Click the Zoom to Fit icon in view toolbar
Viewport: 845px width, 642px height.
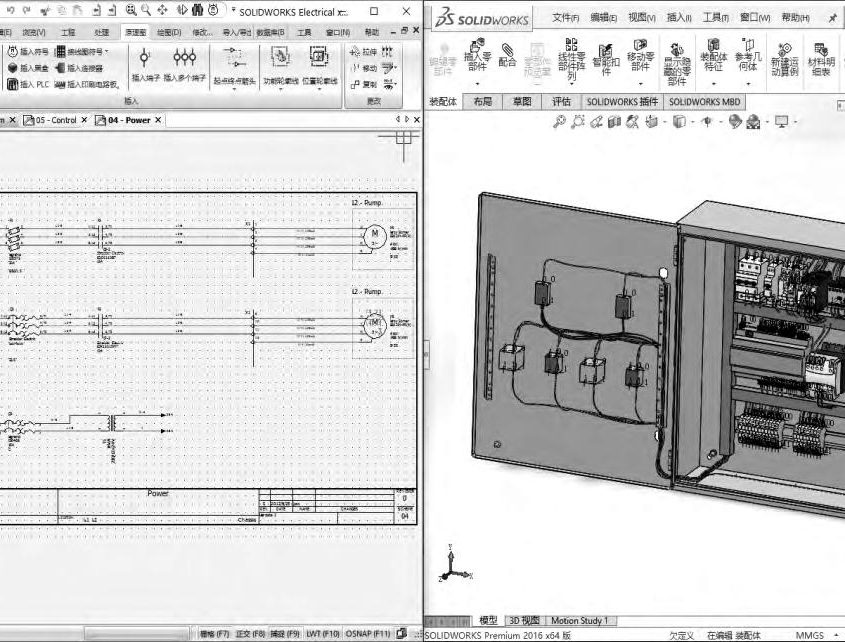pyautogui.click(x=559, y=122)
